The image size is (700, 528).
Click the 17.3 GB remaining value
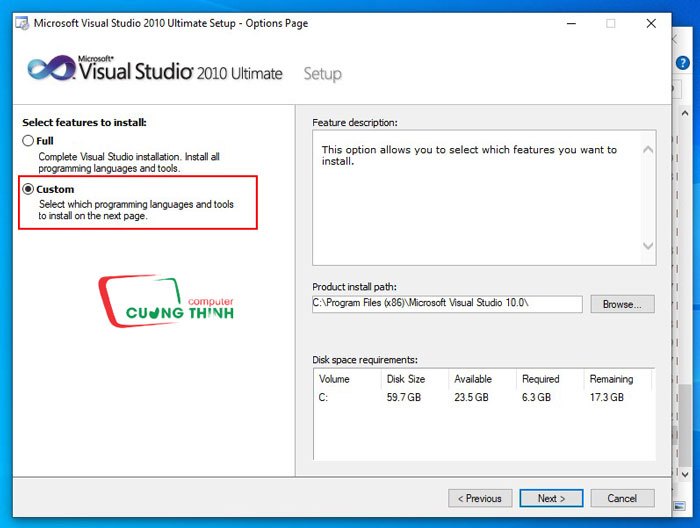coord(607,397)
